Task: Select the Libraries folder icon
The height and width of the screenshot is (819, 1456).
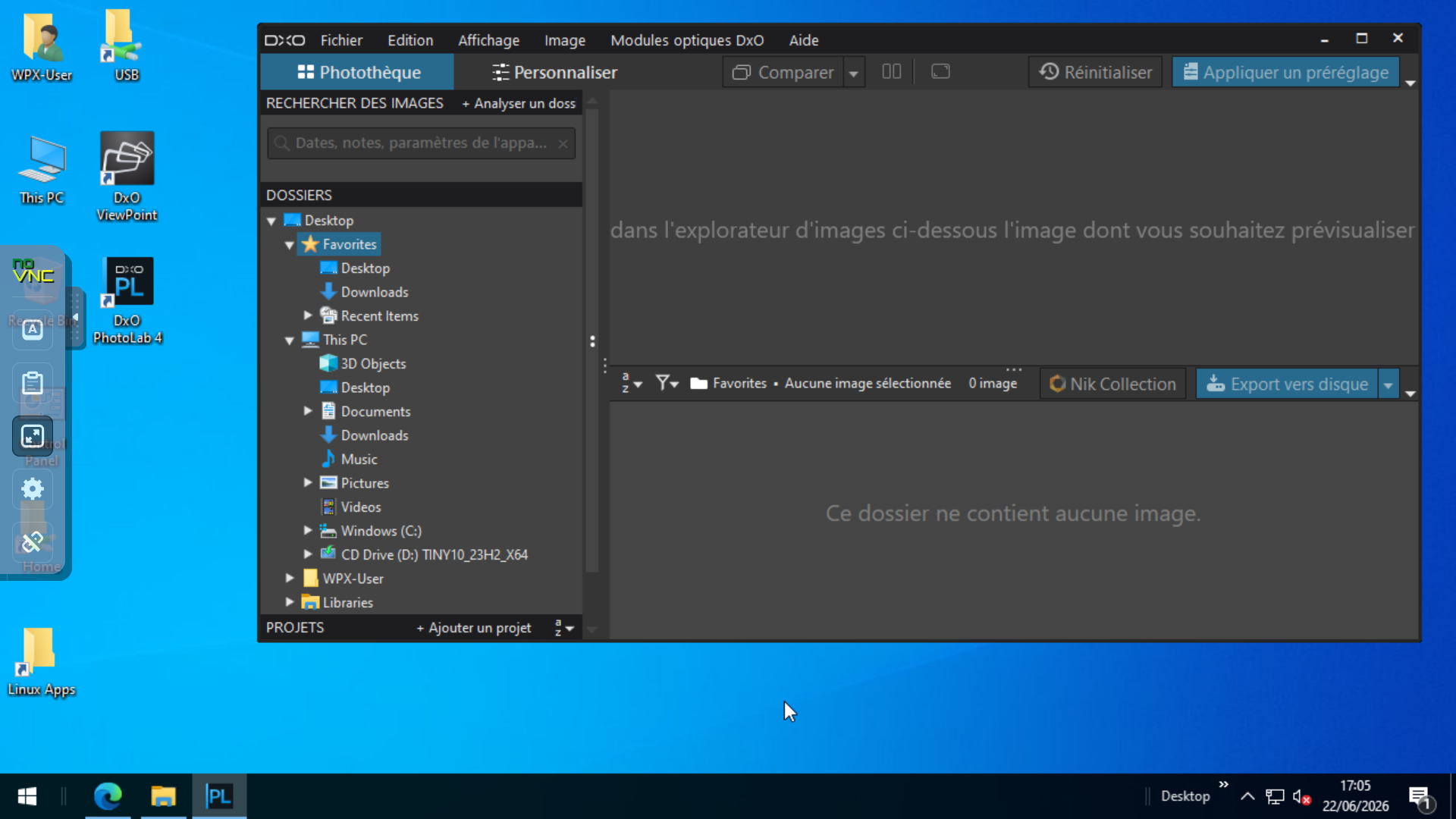Action: pos(310,603)
